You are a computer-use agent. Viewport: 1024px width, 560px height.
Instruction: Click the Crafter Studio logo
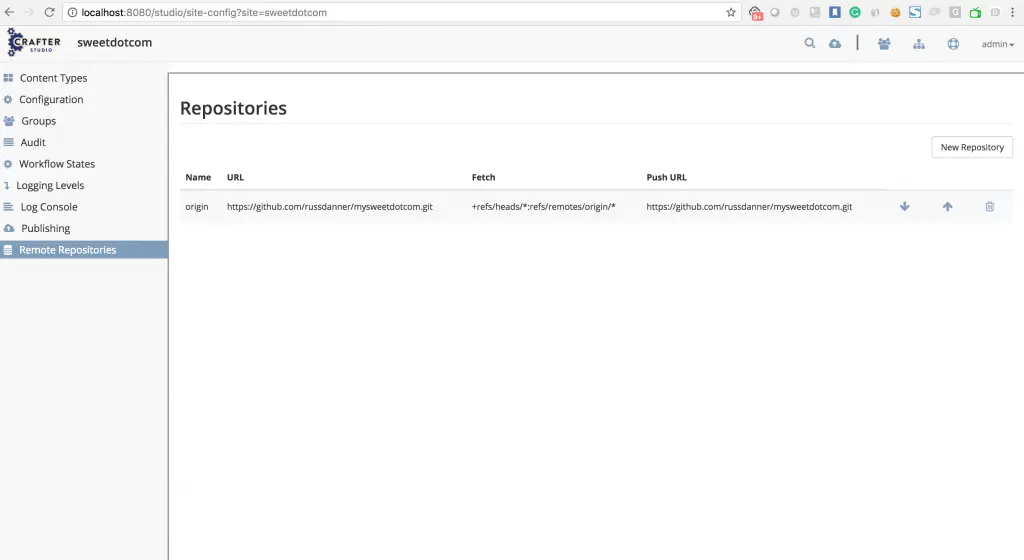[x=34, y=43]
